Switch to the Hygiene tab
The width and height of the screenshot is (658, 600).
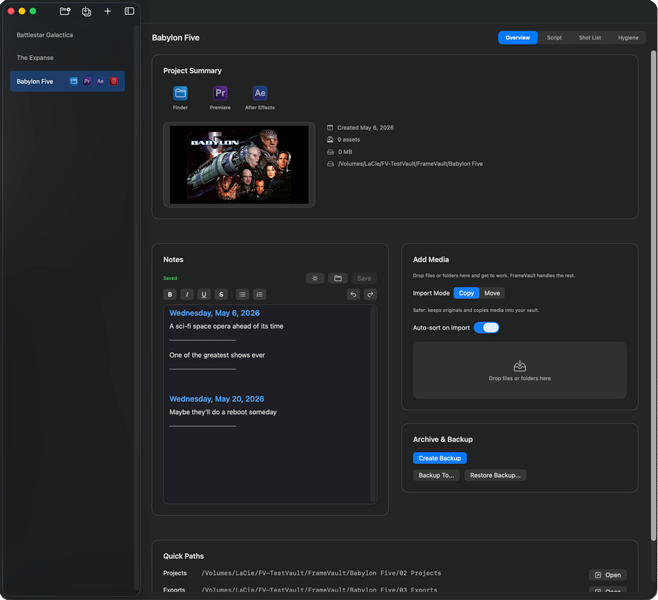click(628, 38)
